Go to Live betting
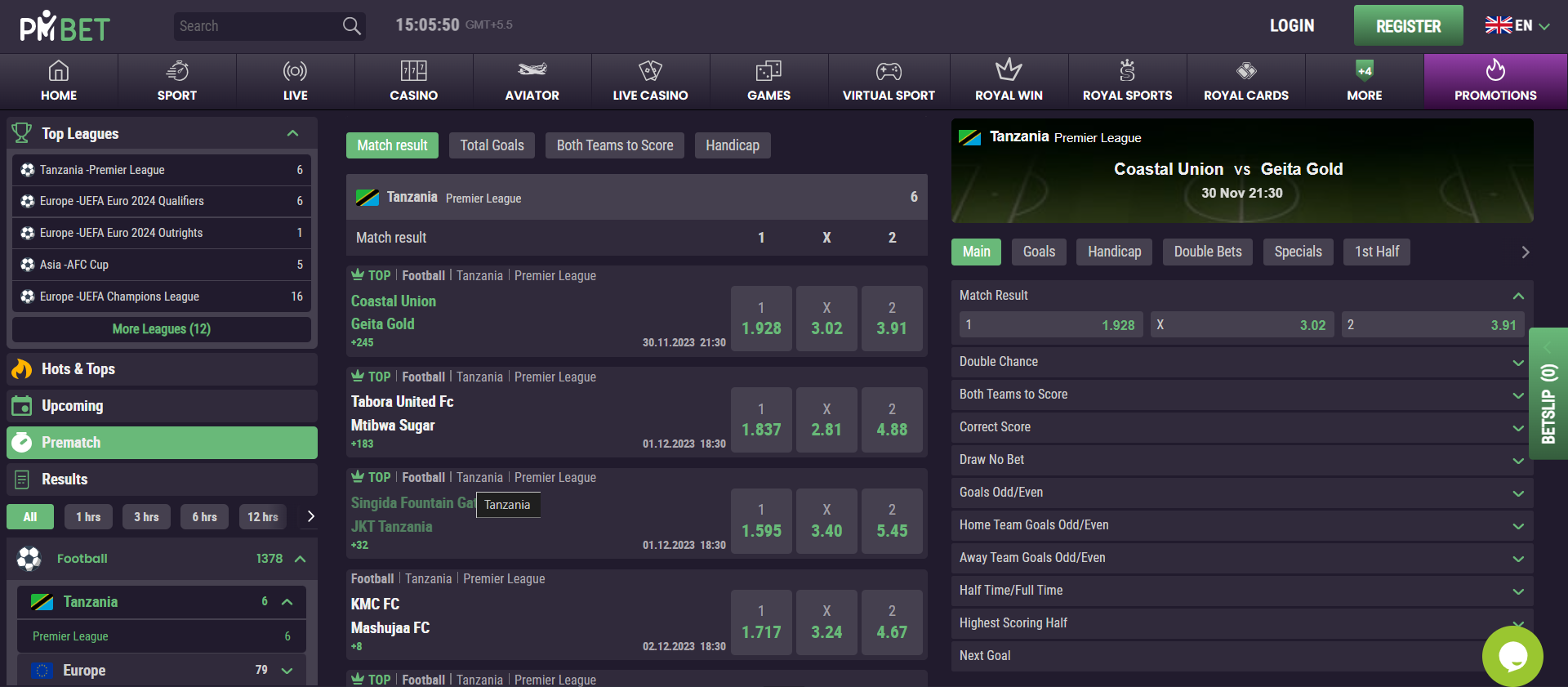Image resolution: width=1568 pixels, height=687 pixels. (295, 82)
